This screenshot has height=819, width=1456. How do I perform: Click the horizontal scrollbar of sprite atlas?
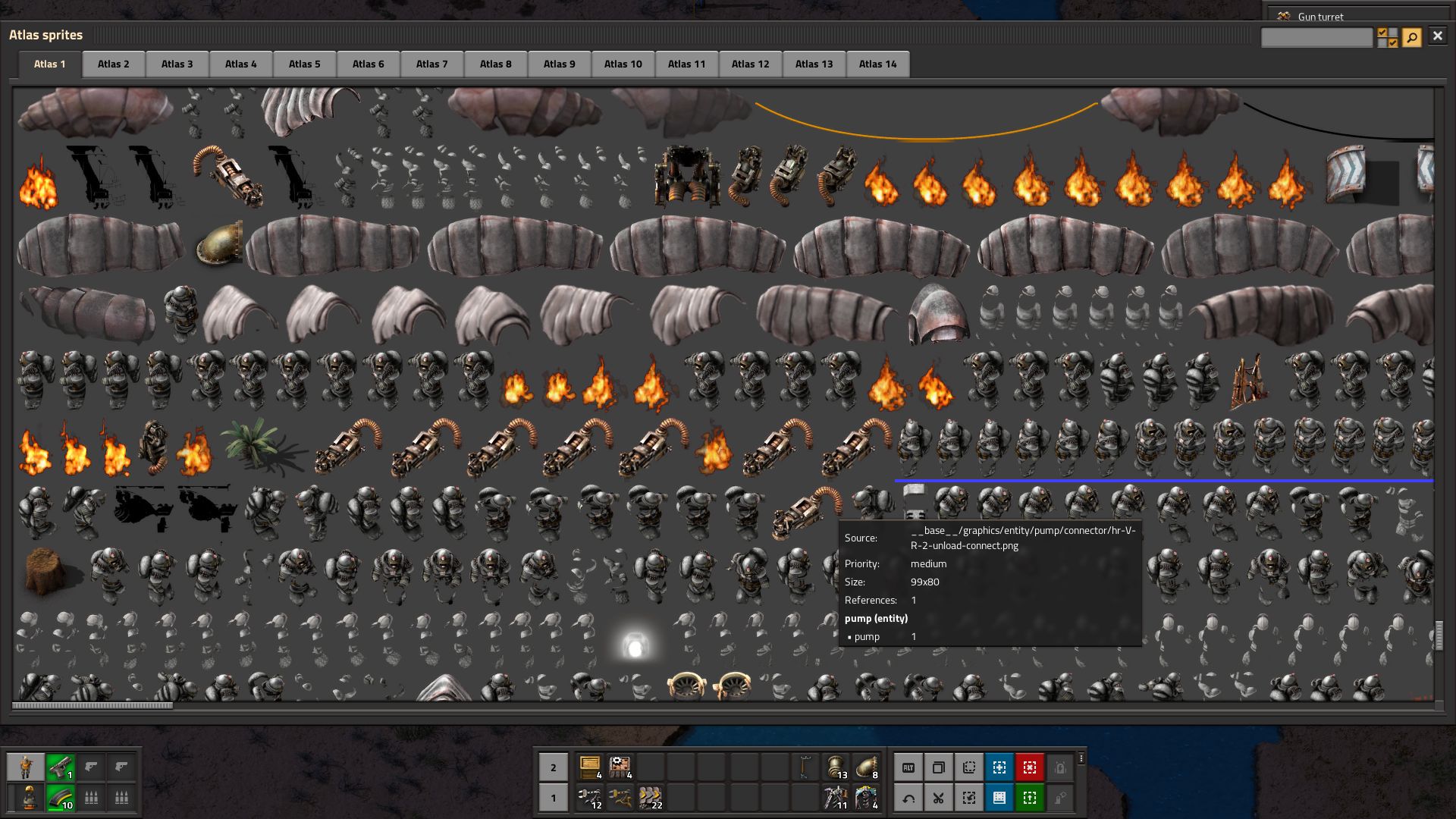click(93, 705)
